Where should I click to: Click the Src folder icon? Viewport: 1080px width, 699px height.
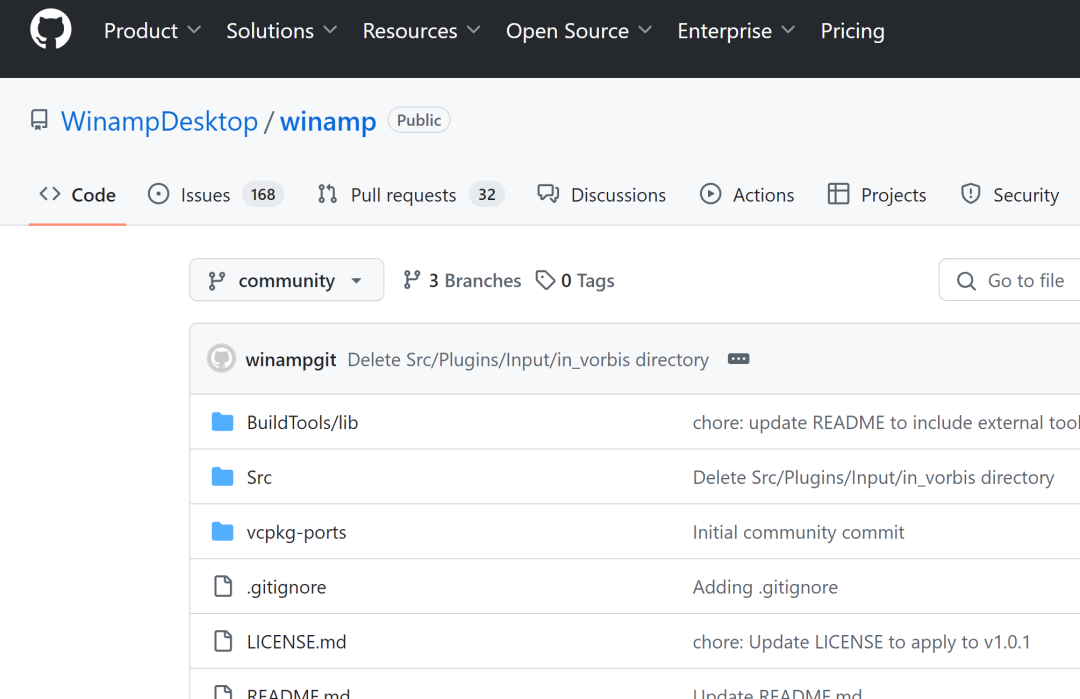click(x=222, y=477)
